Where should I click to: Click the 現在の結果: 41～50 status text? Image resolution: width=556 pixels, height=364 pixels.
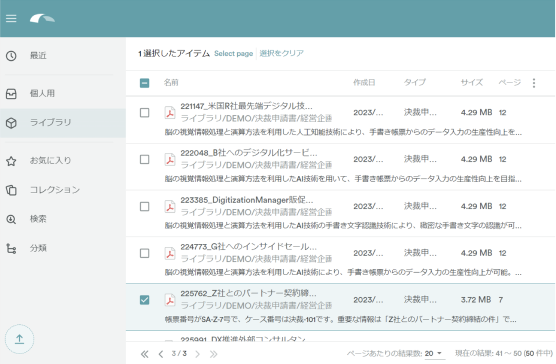tap(504, 353)
